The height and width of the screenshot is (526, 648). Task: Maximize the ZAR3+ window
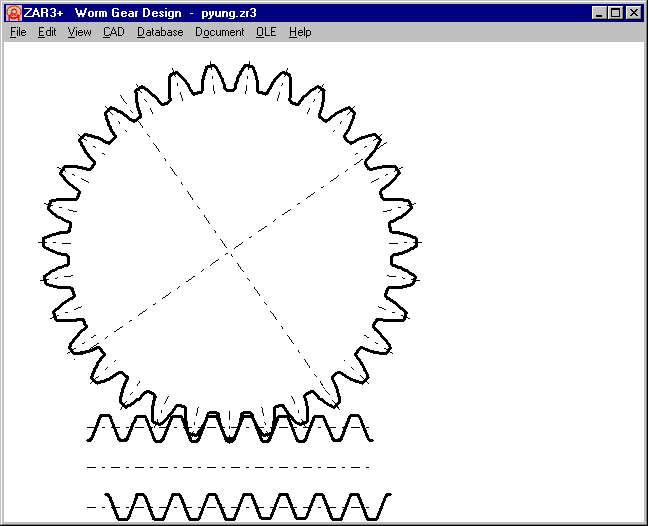[x=615, y=13]
